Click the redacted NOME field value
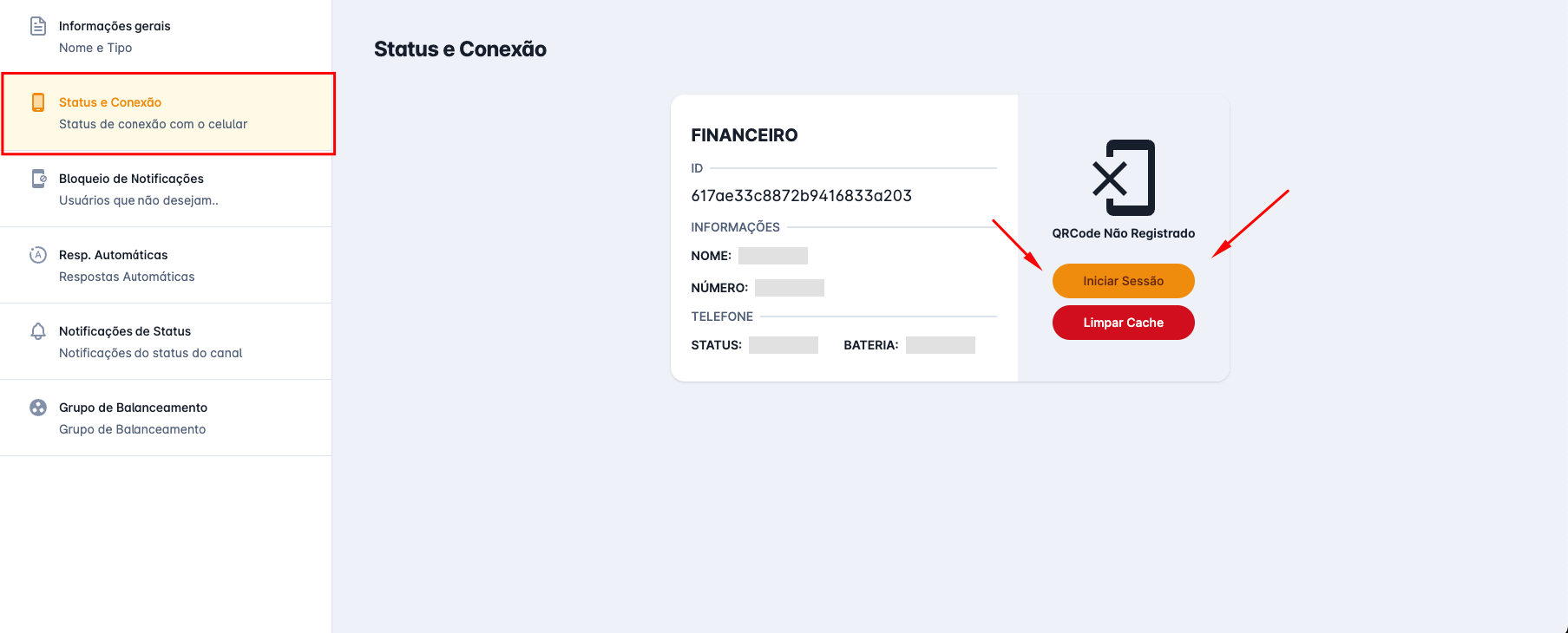 (772, 255)
